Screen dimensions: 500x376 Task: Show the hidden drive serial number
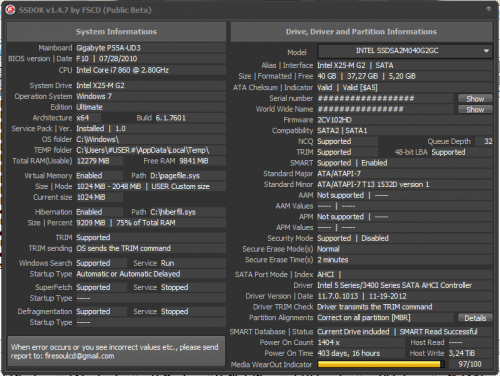475,99
